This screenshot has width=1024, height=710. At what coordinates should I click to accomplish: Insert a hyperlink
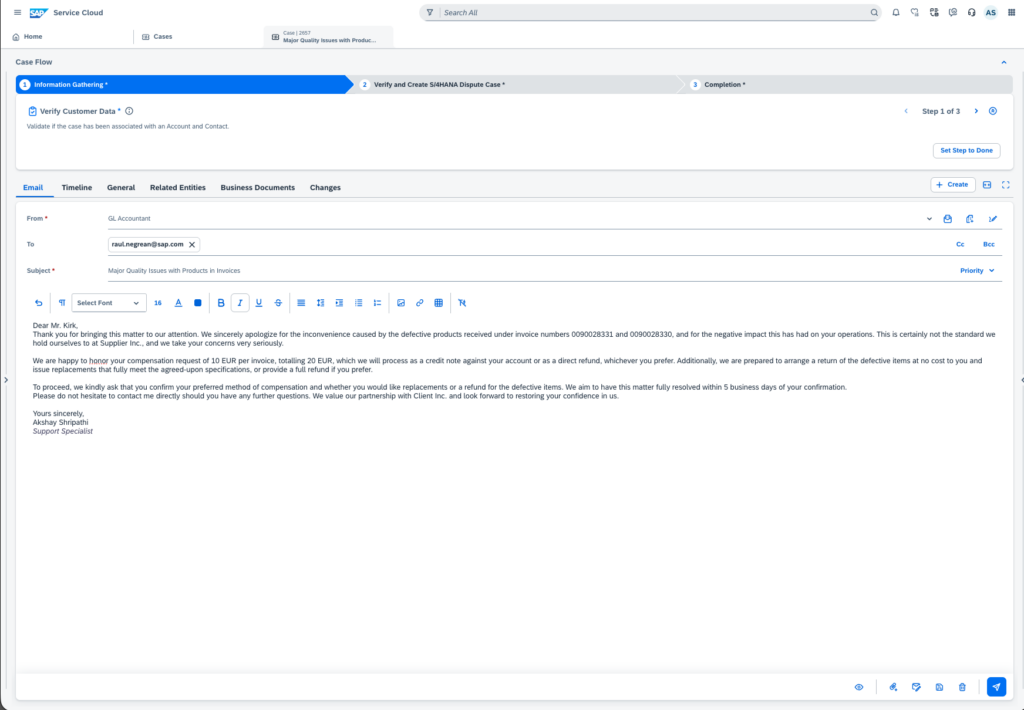[x=419, y=302]
